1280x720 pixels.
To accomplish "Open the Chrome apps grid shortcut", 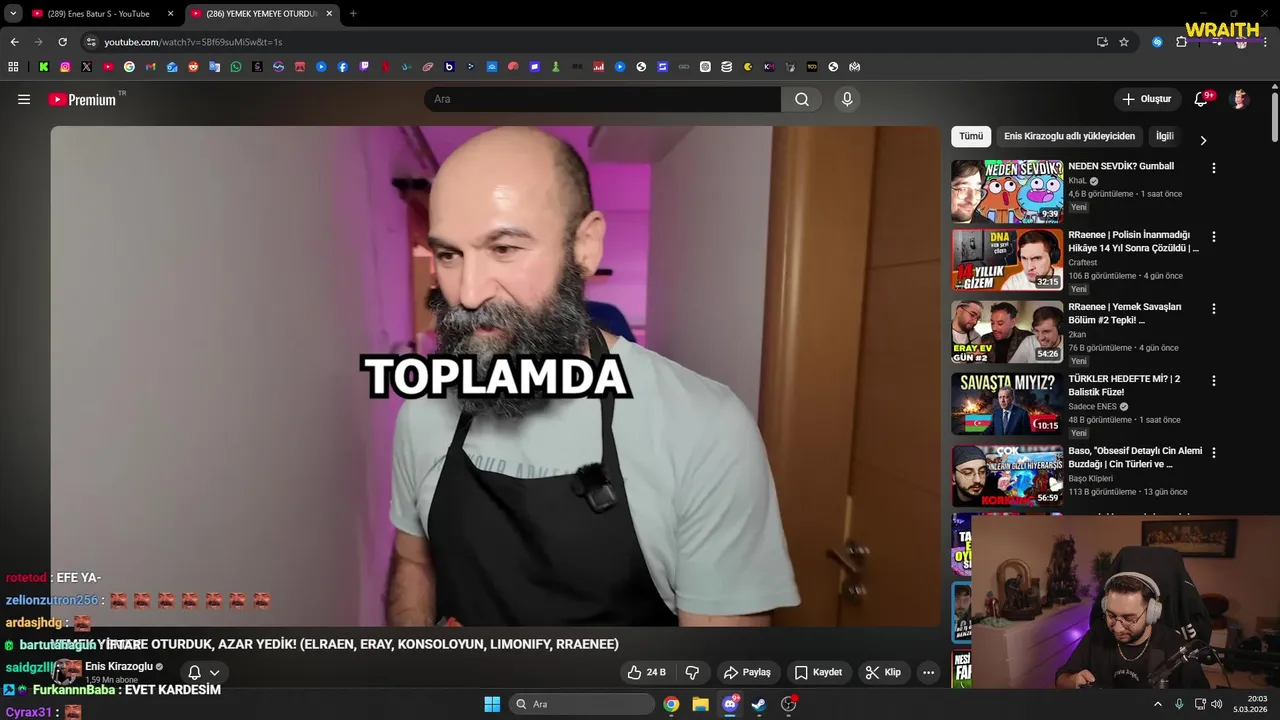I will click(x=13, y=67).
